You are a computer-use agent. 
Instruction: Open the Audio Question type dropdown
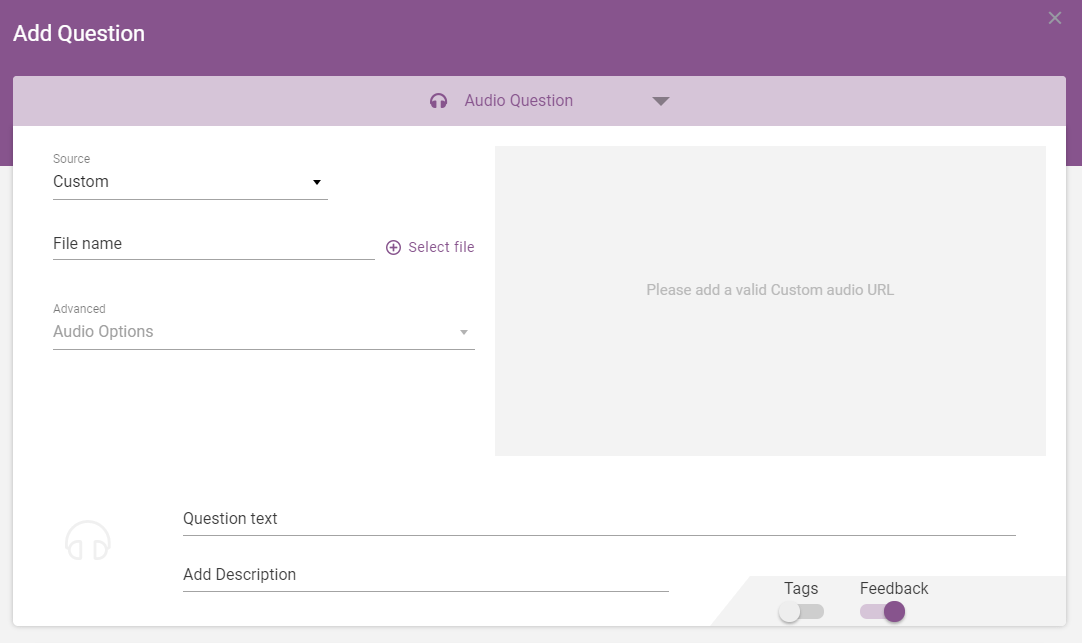(660, 101)
